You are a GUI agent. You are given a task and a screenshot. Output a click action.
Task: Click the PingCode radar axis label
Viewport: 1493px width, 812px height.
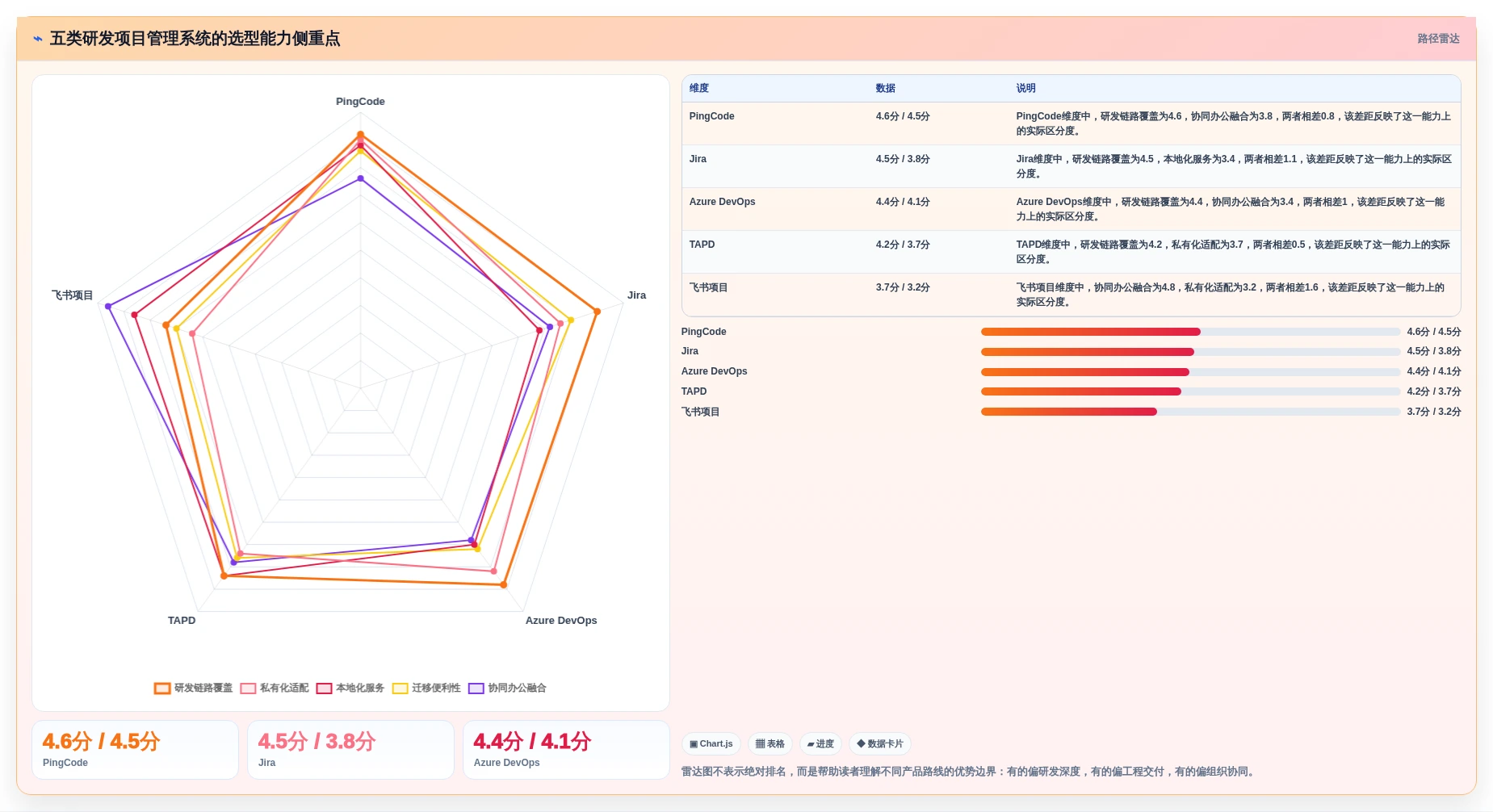(x=360, y=102)
